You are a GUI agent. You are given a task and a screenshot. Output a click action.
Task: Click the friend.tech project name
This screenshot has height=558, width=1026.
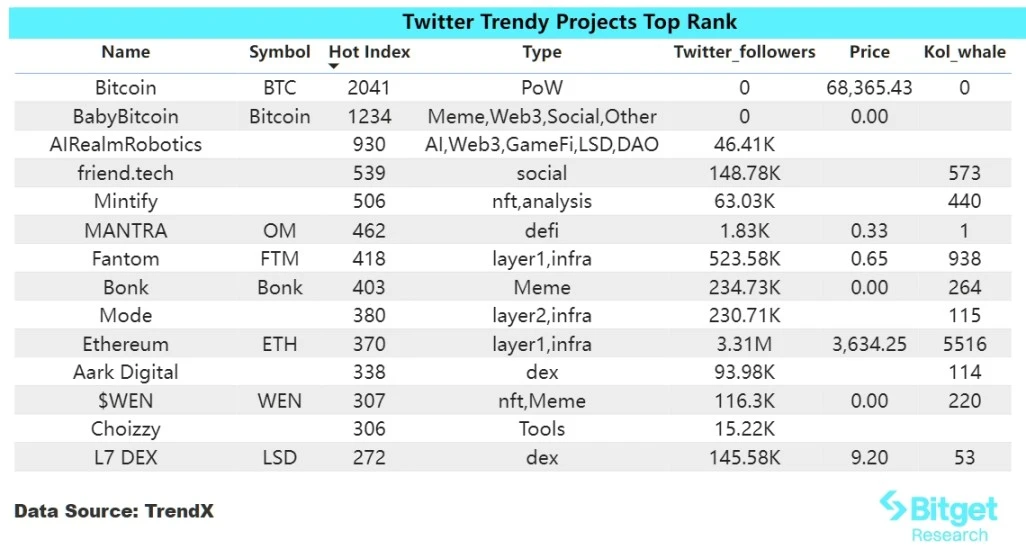(126, 173)
